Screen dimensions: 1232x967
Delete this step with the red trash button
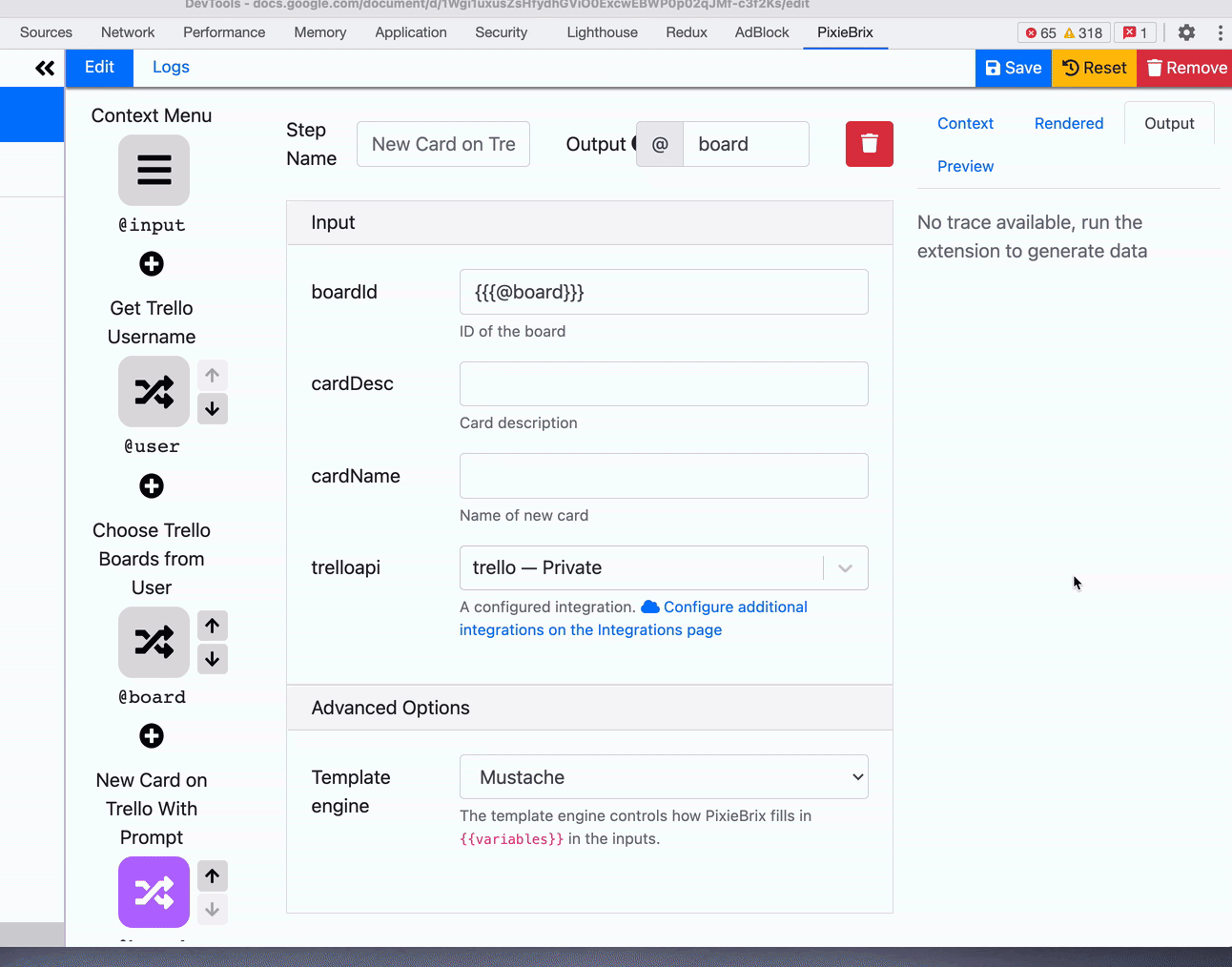[x=870, y=144]
